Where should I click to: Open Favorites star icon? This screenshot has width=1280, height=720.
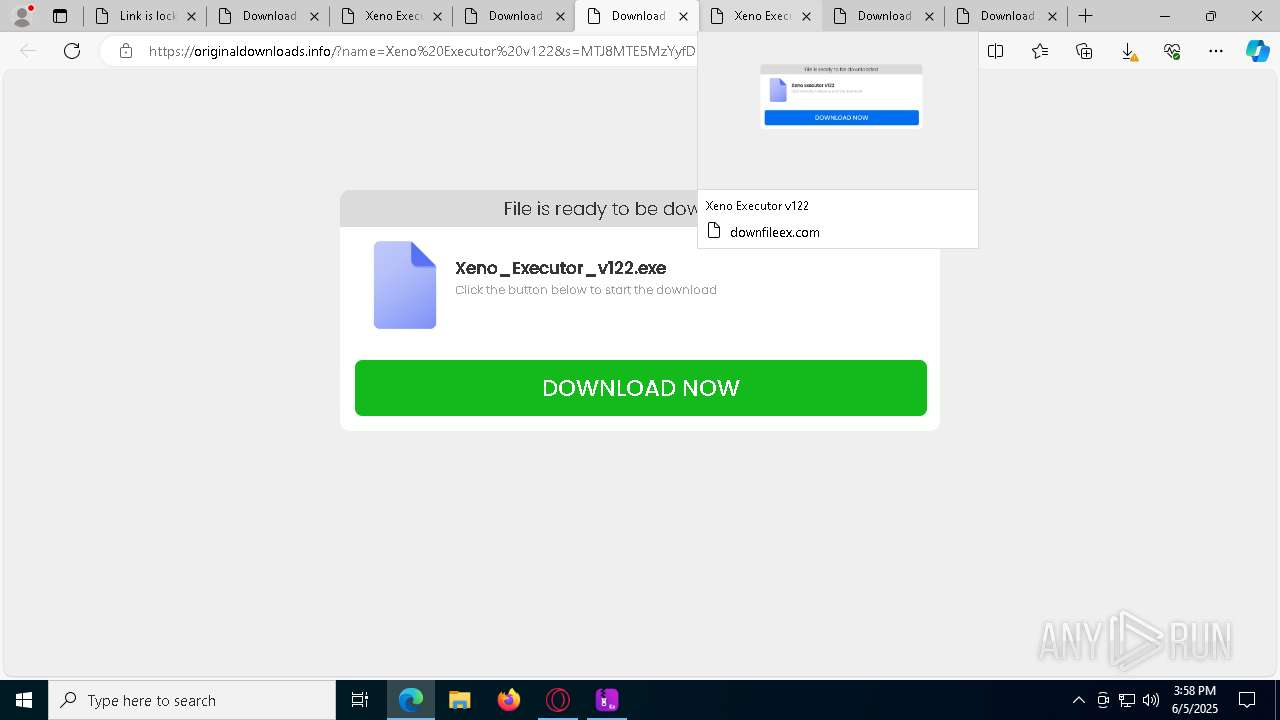tap(1040, 51)
